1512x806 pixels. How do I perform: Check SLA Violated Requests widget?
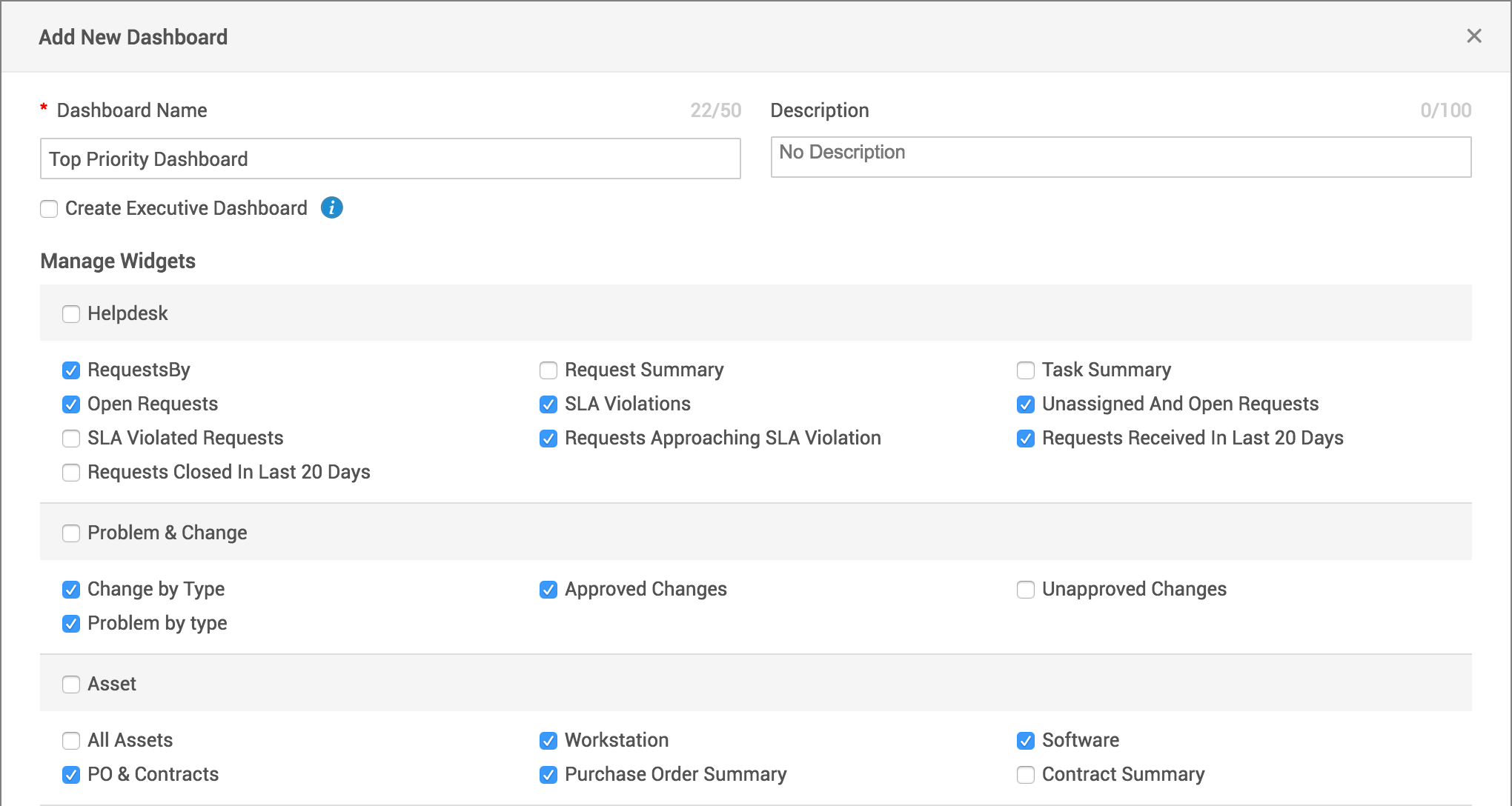point(71,439)
